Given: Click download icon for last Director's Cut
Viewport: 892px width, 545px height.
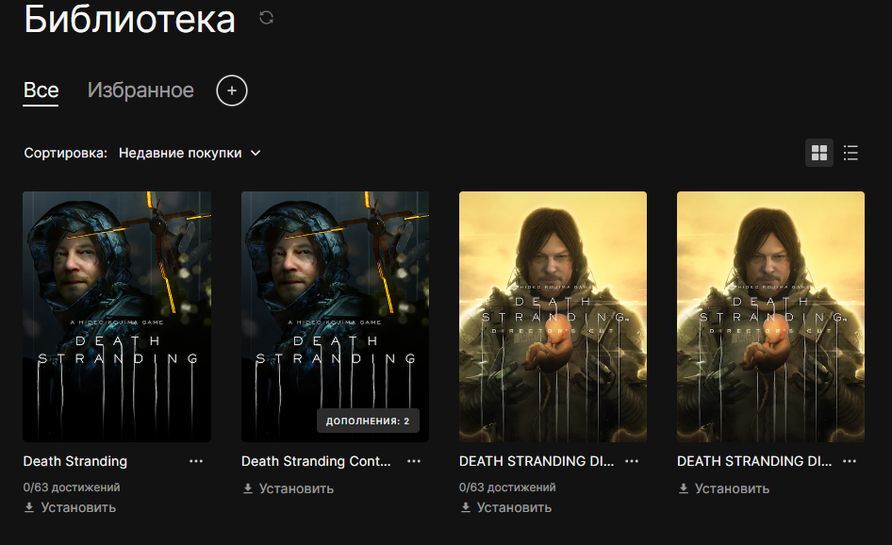Looking at the screenshot, I should (684, 488).
